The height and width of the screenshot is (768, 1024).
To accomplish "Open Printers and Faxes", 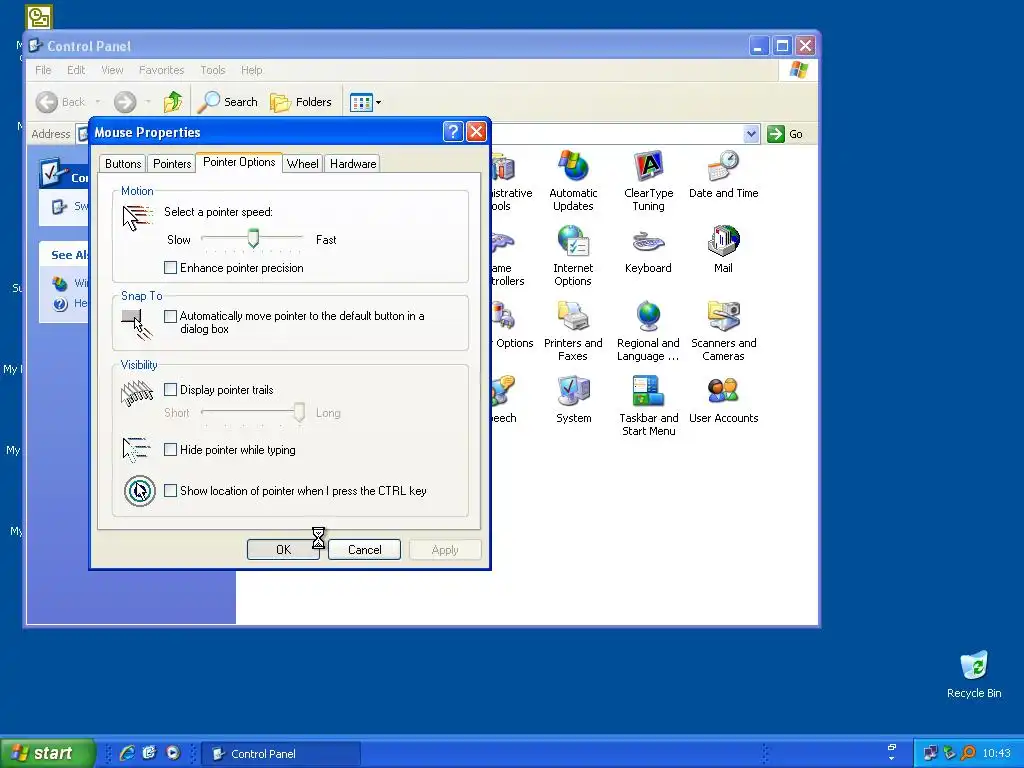I will (x=573, y=331).
